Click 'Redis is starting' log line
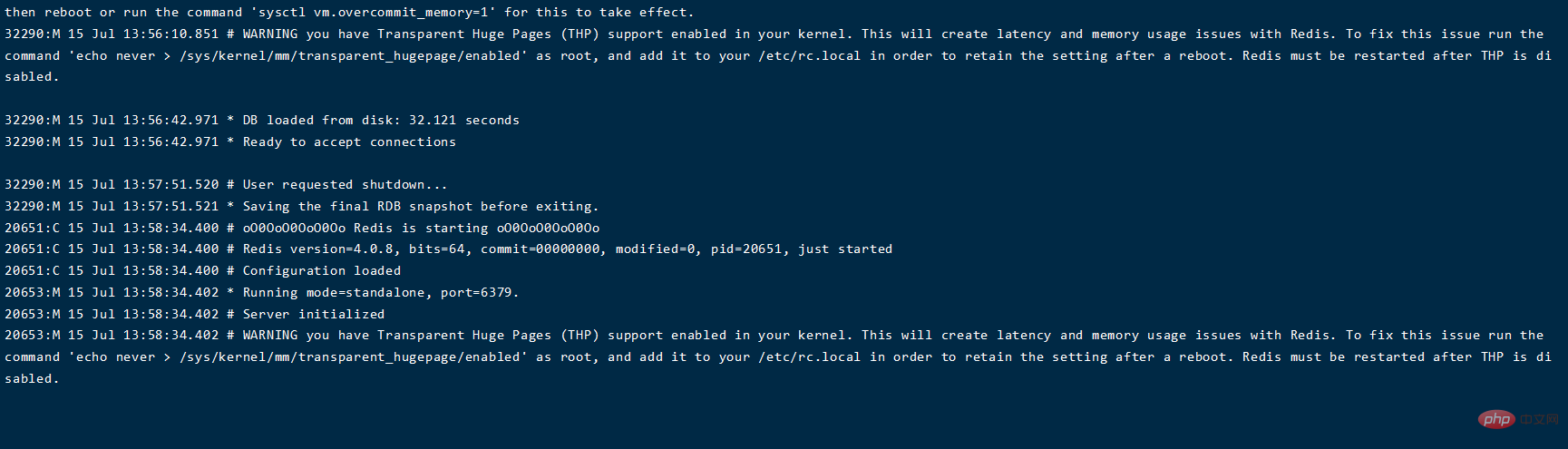The image size is (1568, 449). pos(302,229)
